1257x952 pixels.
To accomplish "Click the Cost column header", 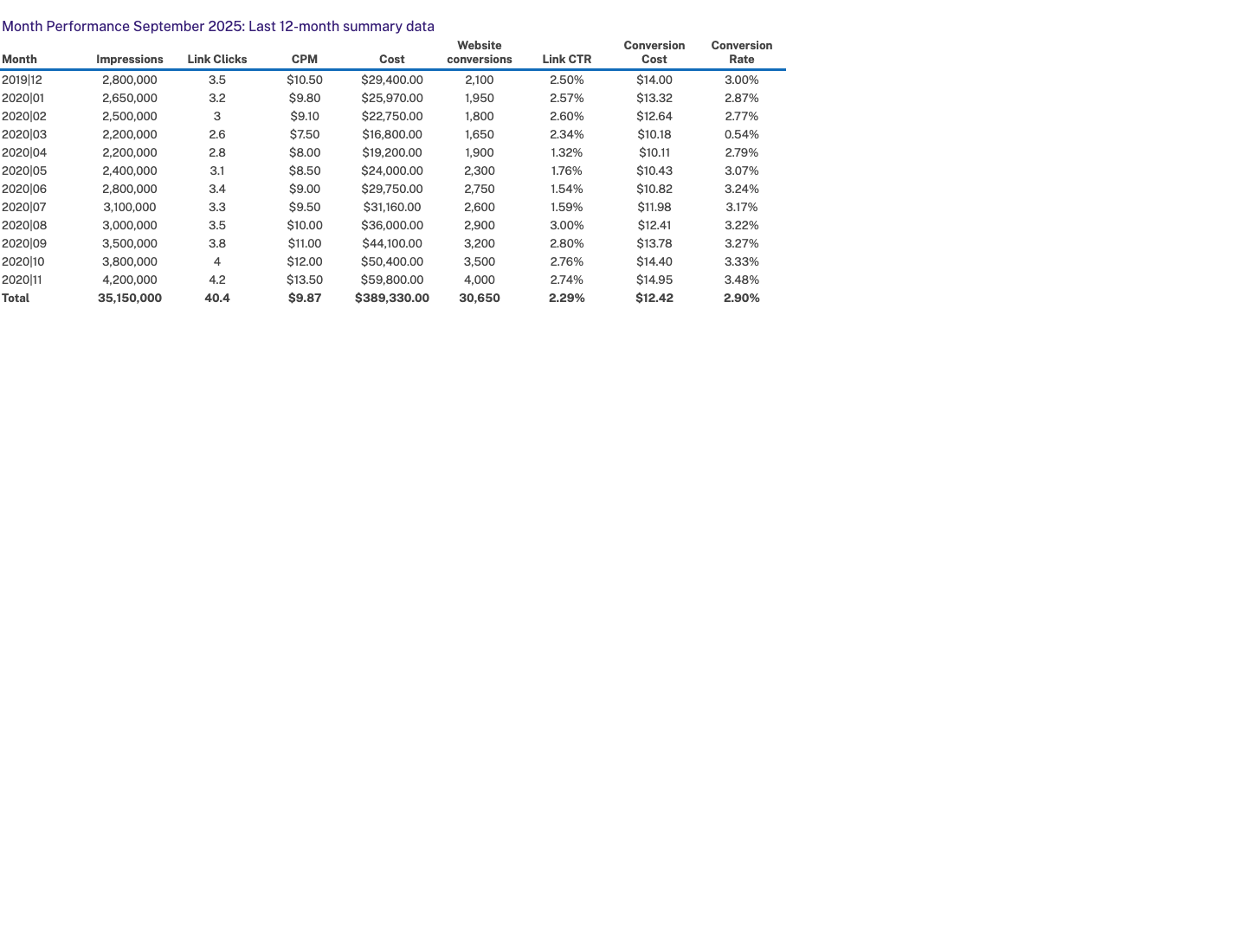I will [x=392, y=60].
